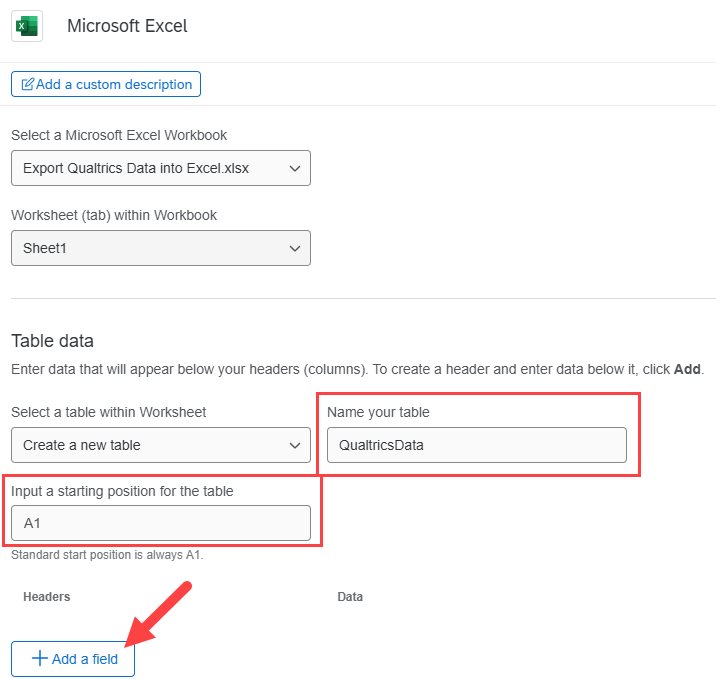Click the Data column label

tap(350, 597)
